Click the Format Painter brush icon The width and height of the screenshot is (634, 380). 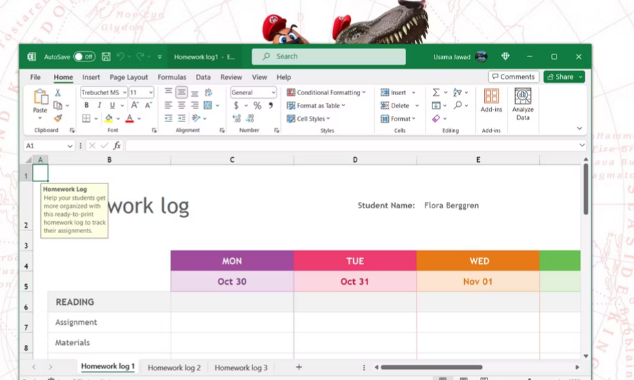click(58, 118)
